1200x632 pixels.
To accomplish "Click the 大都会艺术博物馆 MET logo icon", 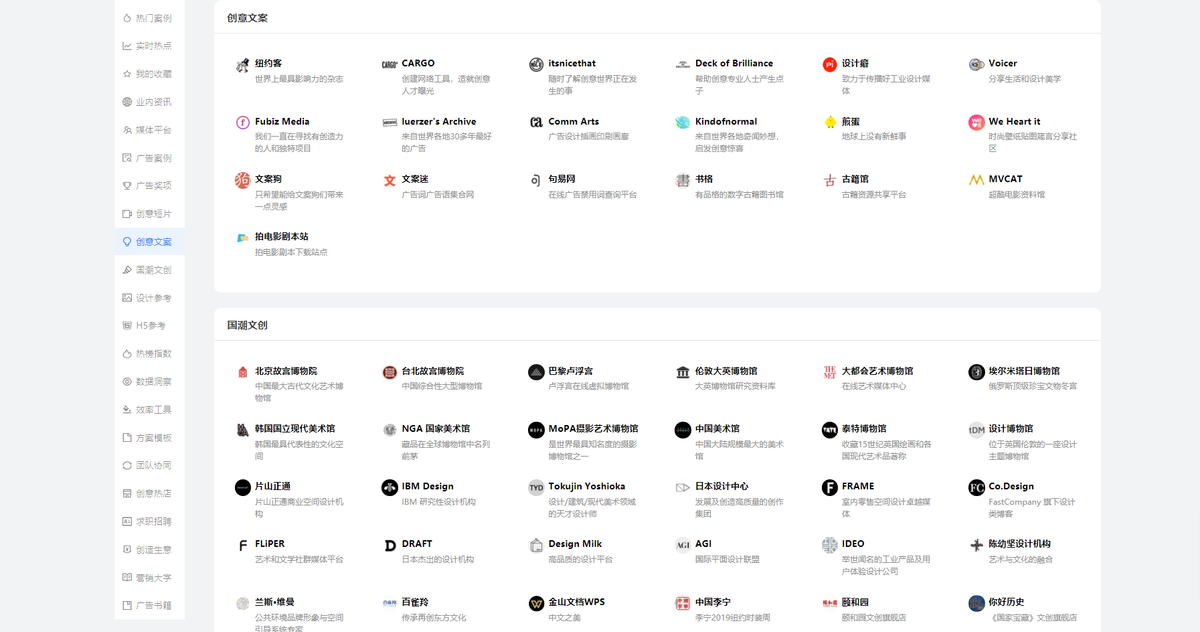I will point(830,372).
